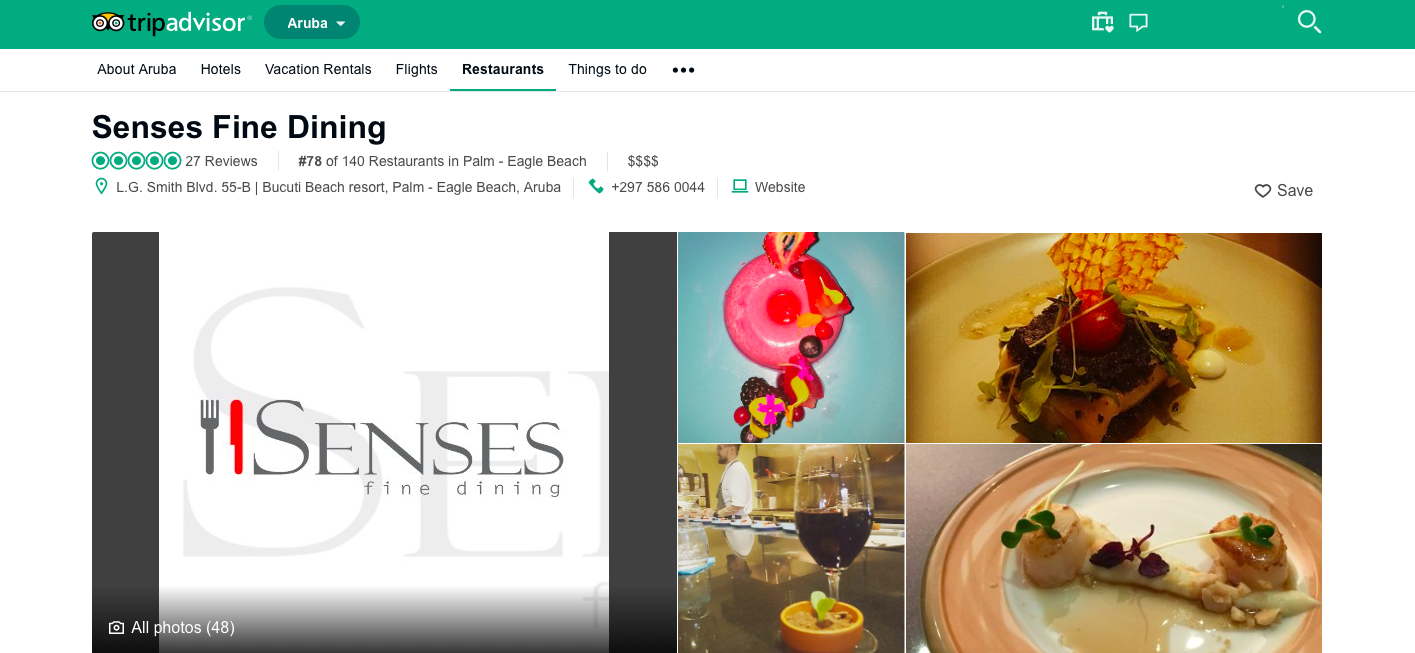The height and width of the screenshot is (653, 1415).
Task: Go to the Hotels tab
Action: tap(220, 69)
